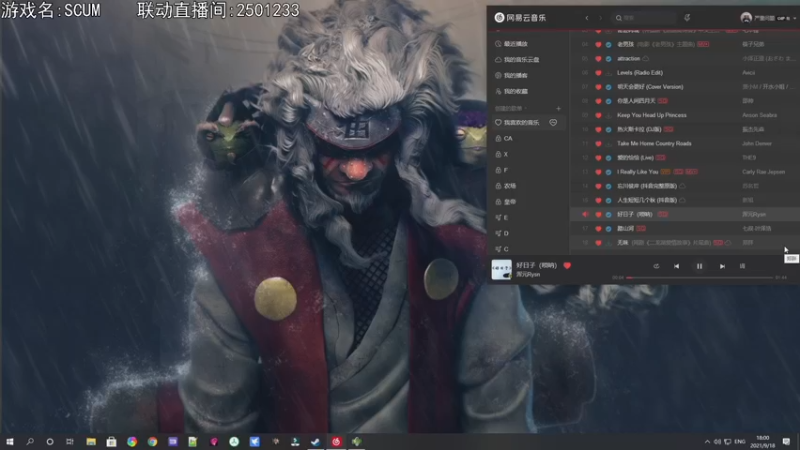Open artist John Denver link
The image size is (800, 450).
757,144
